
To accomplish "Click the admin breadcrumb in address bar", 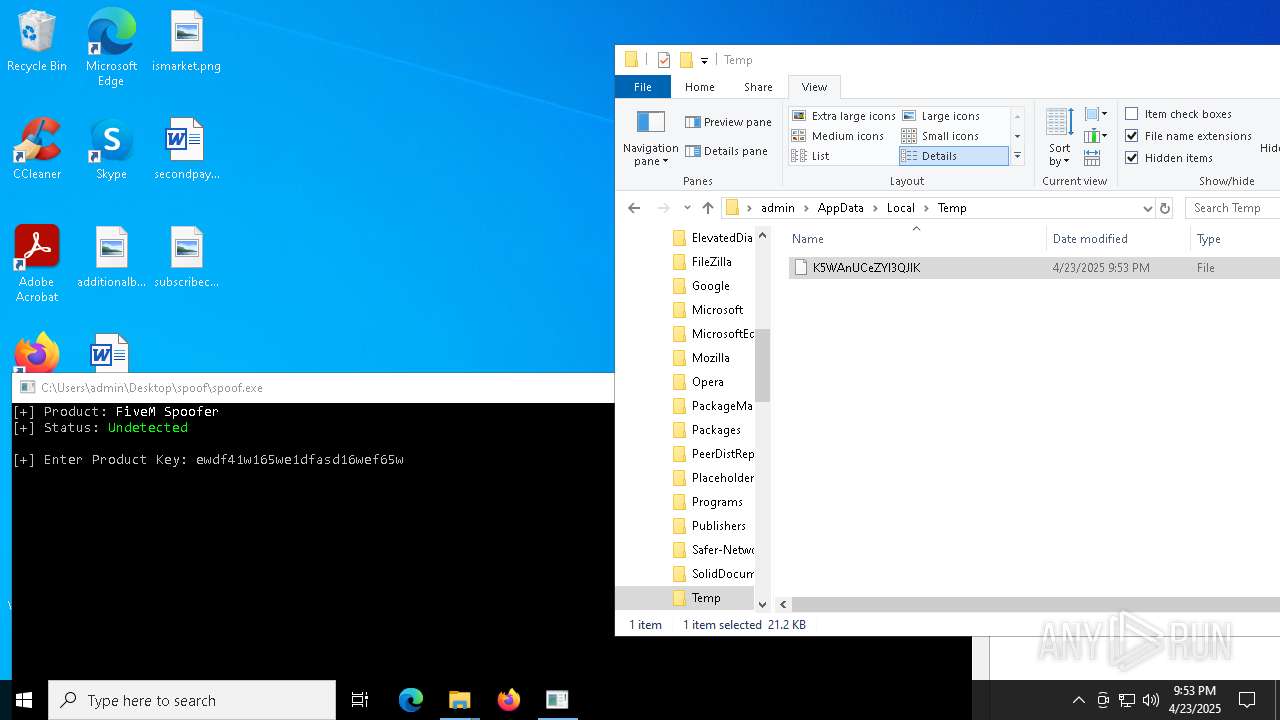I will point(777,208).
